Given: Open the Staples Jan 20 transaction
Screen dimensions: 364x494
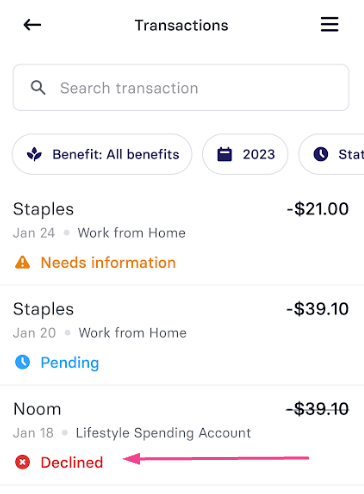Looking at the screenshot, I should pyautogui.click(x=182, y=335).
